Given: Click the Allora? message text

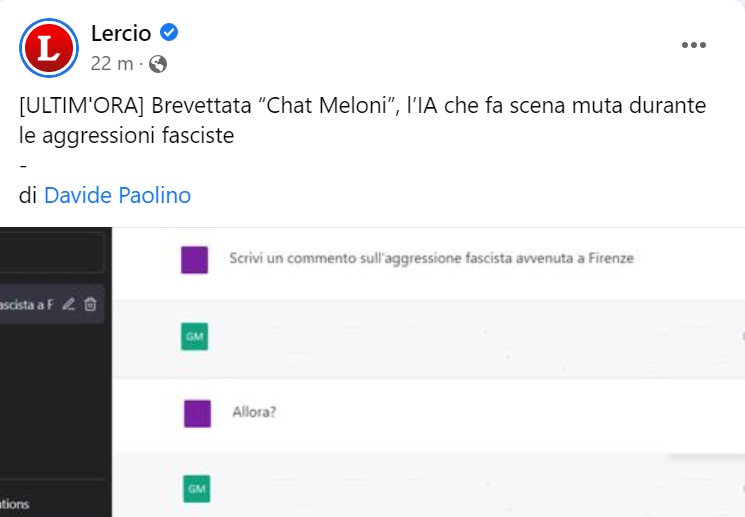Looking at the screenshot, I should pos(254,411).
